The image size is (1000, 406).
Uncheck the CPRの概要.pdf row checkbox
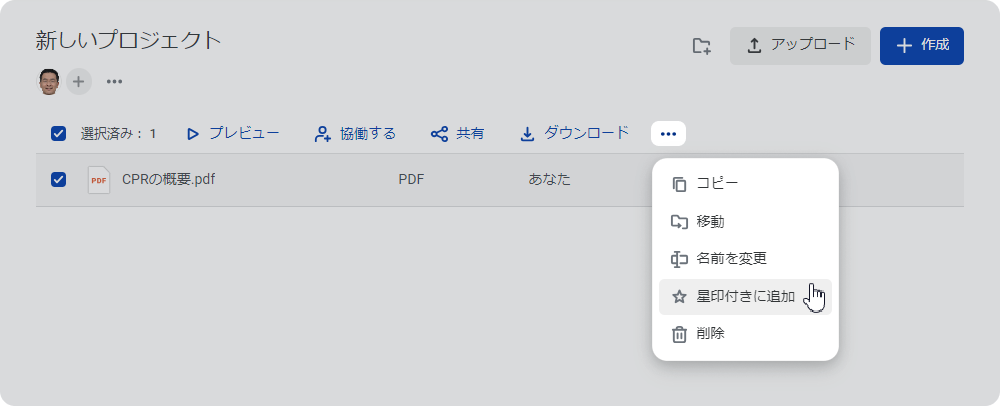58,180
